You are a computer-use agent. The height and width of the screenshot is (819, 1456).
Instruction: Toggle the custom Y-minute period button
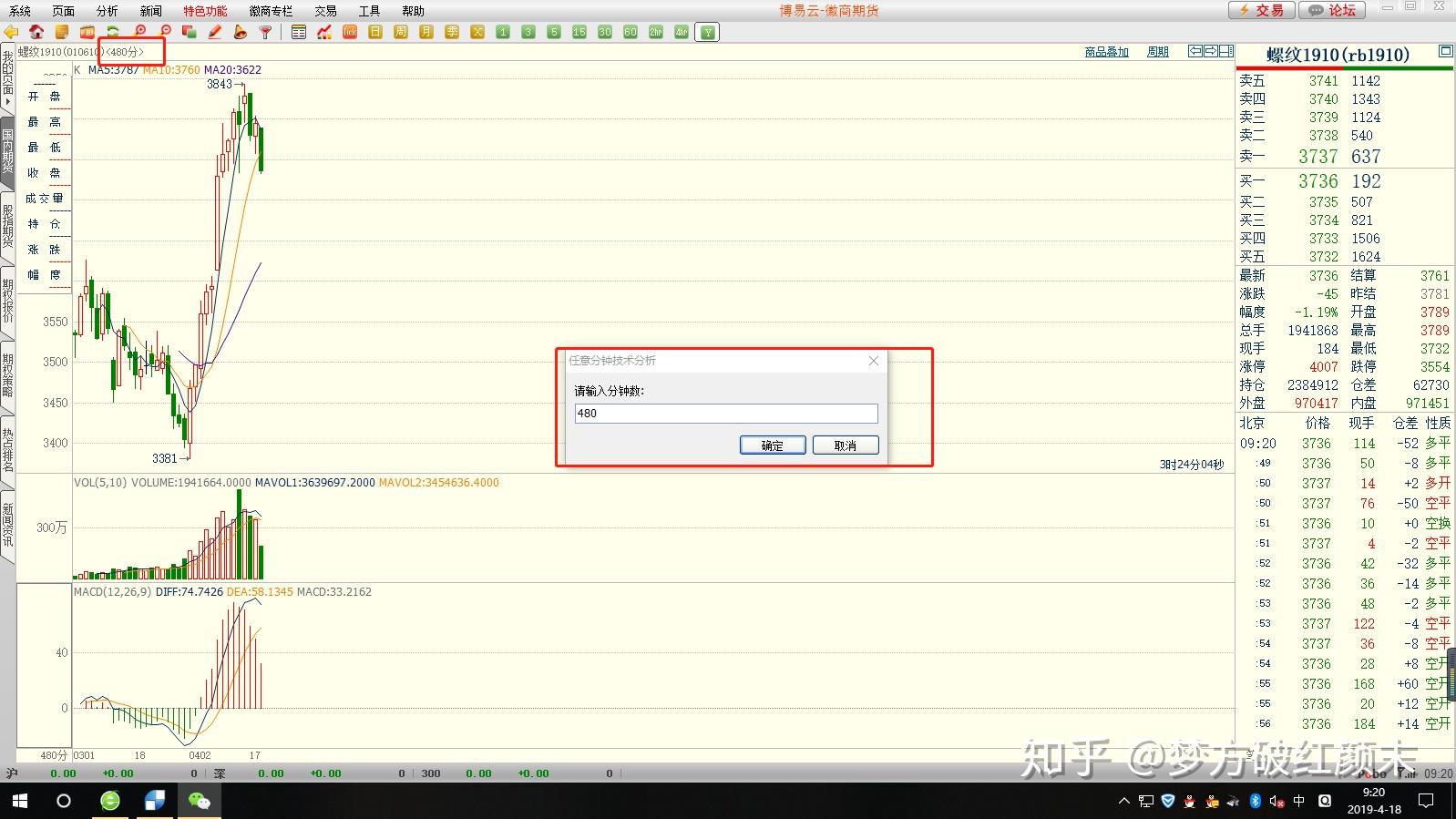[707, 32]
